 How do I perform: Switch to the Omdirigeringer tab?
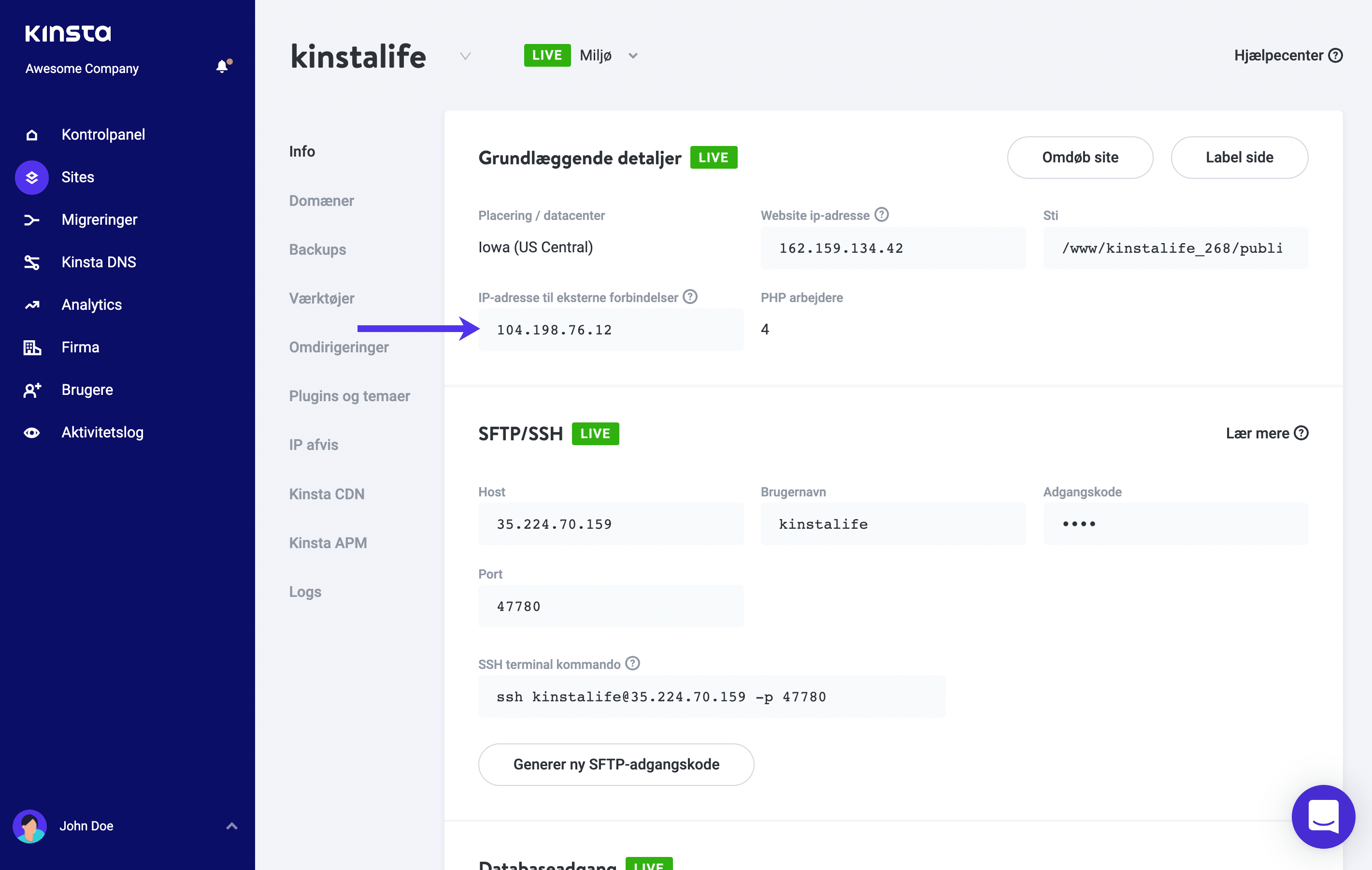(x=339, y=348)
